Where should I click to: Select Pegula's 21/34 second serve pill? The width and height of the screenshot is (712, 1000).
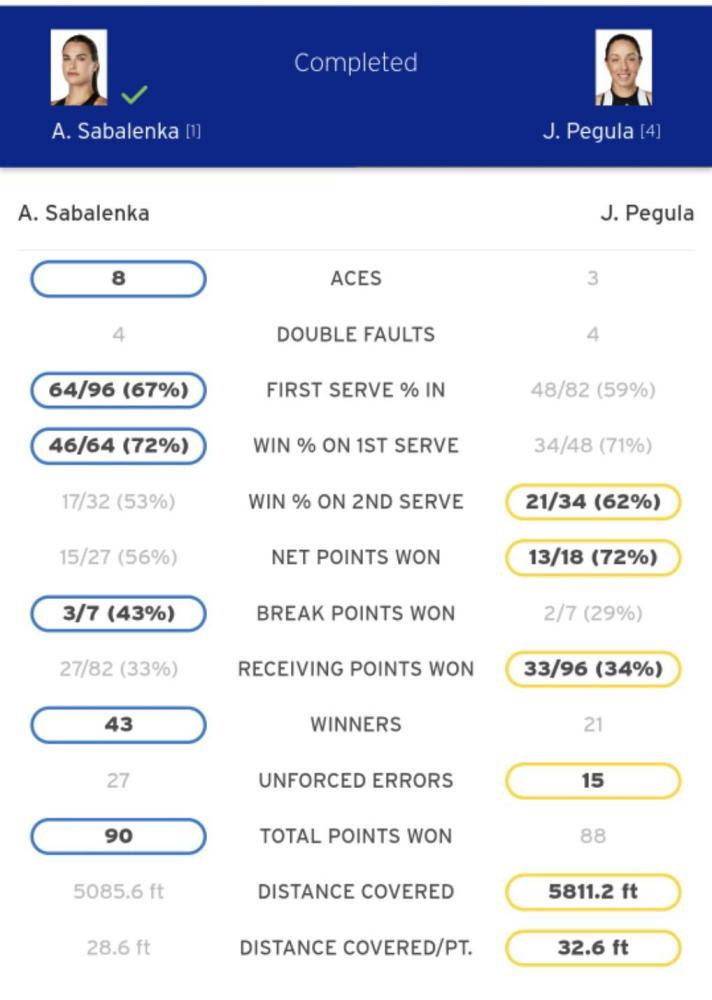point(593,501)
